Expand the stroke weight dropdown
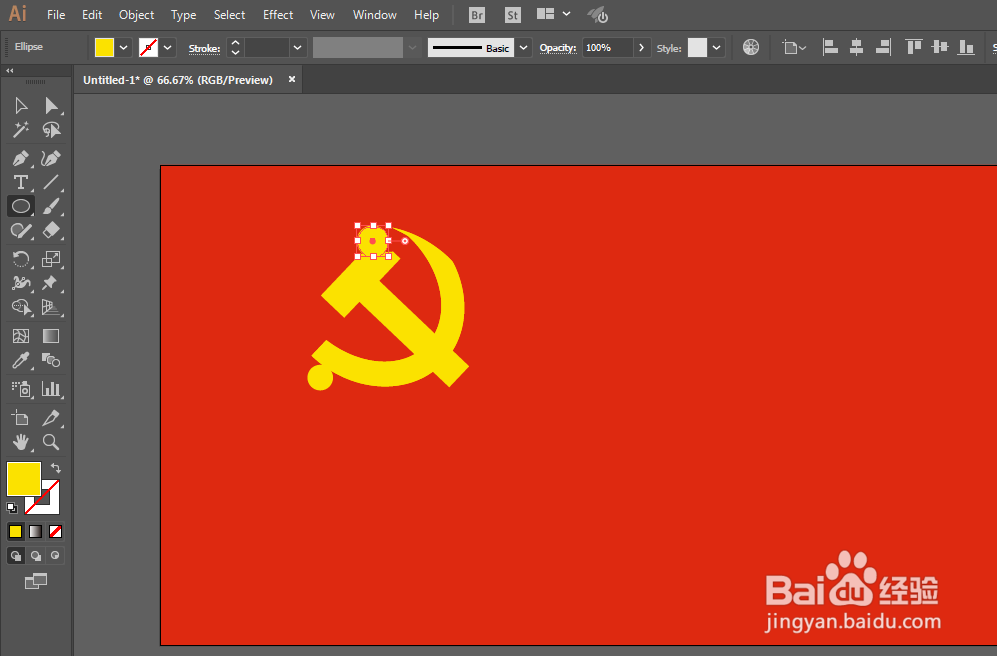 [x=298, y=48]
